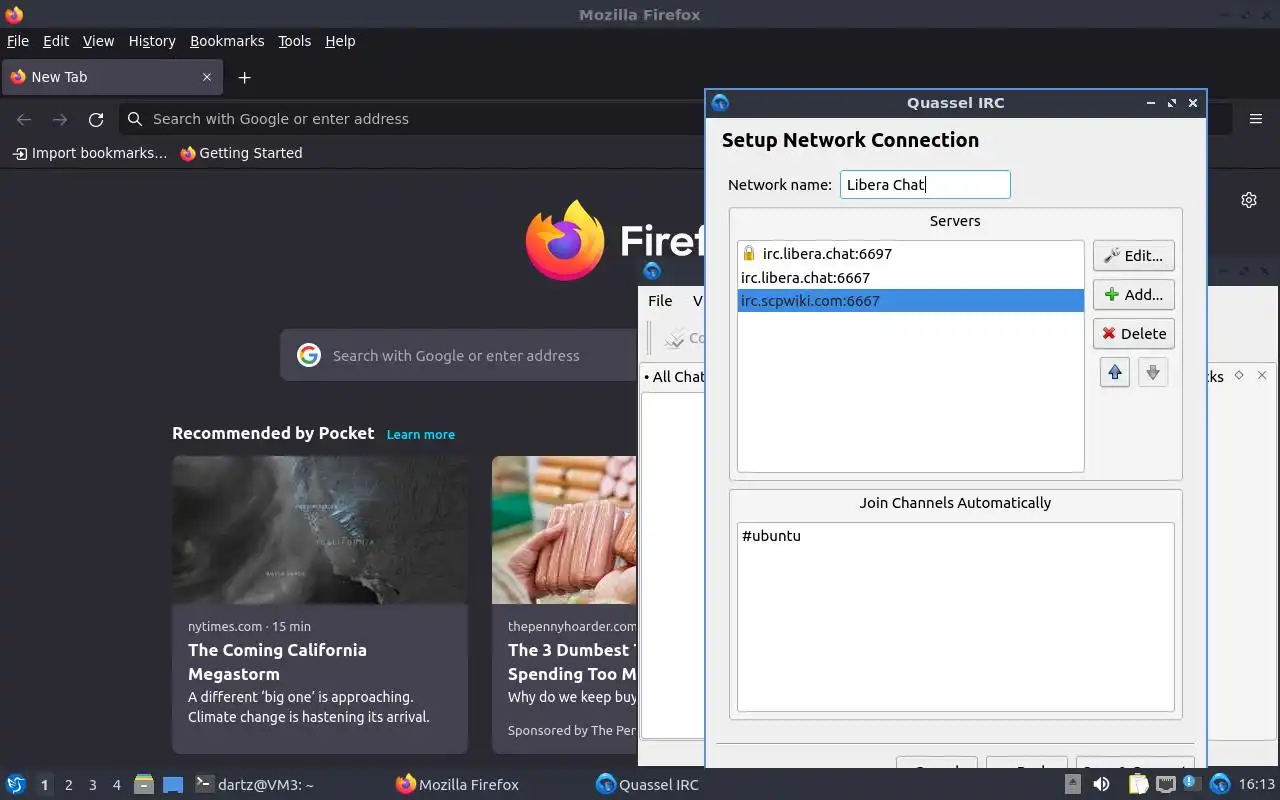Open a new tab with plus button
1280x800 pixels.
coord(244,77)
